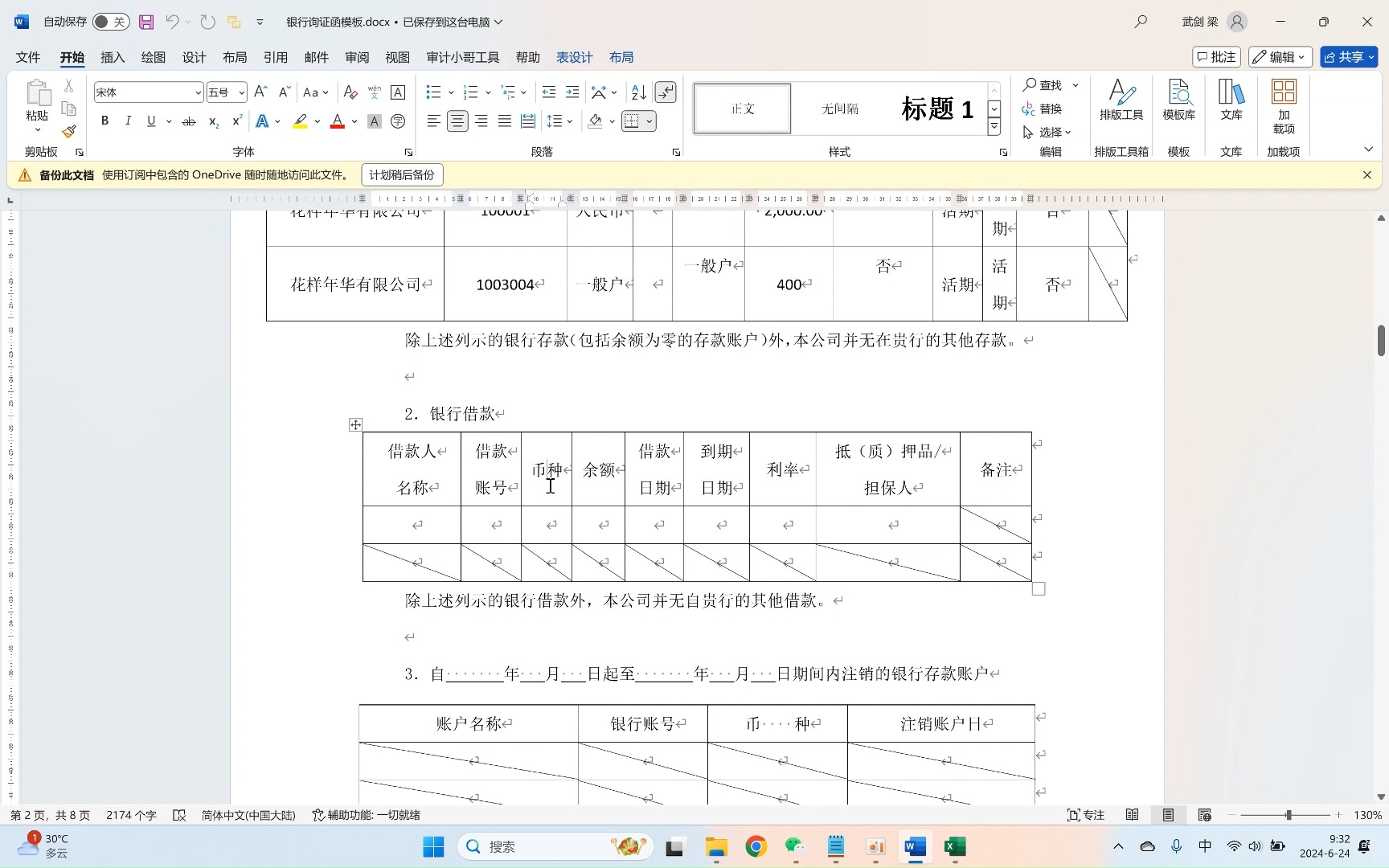Click the 专注 focus mode button
Image resolution: width=1389 pixels, height=868 pixels.
(x=1086, y=815)
